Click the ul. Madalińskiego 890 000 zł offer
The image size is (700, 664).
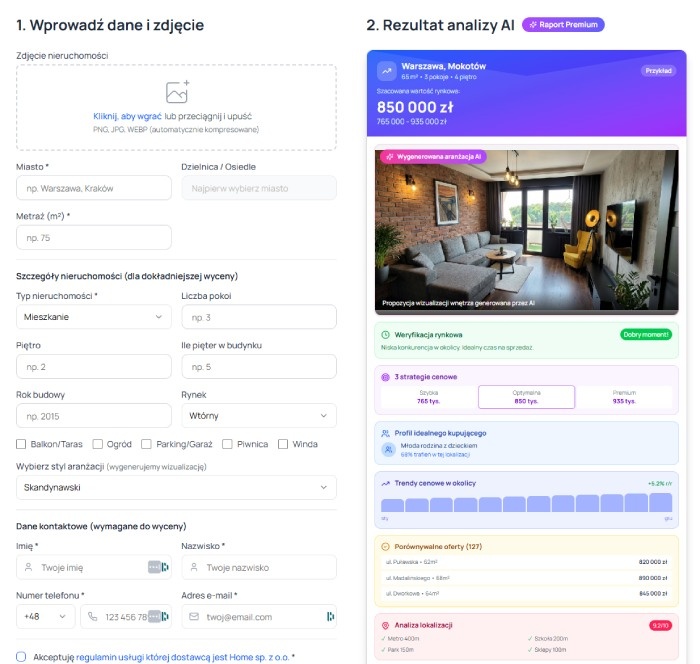tap(526, 578)
